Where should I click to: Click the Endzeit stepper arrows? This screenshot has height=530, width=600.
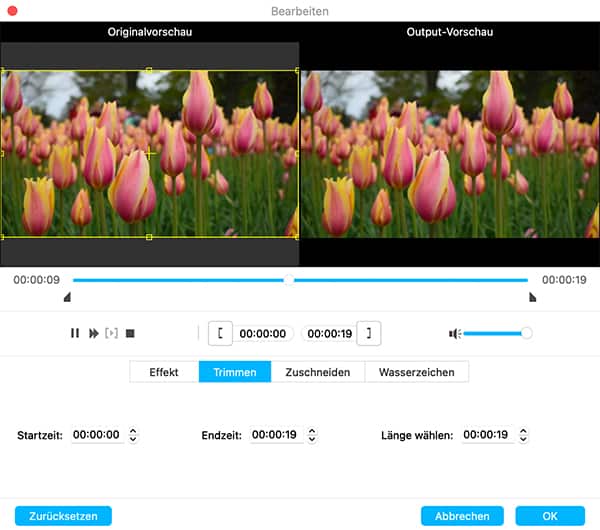pyautogui.click(x=313, y=436)
